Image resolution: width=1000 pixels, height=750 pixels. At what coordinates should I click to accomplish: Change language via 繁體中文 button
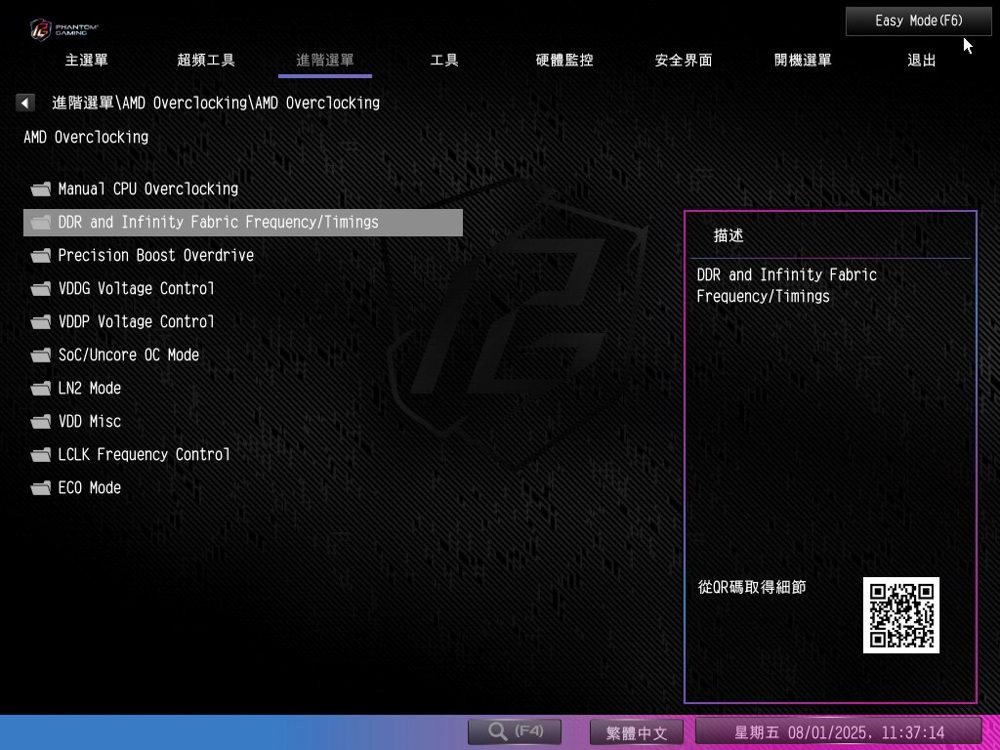click(x=636, y=732)
